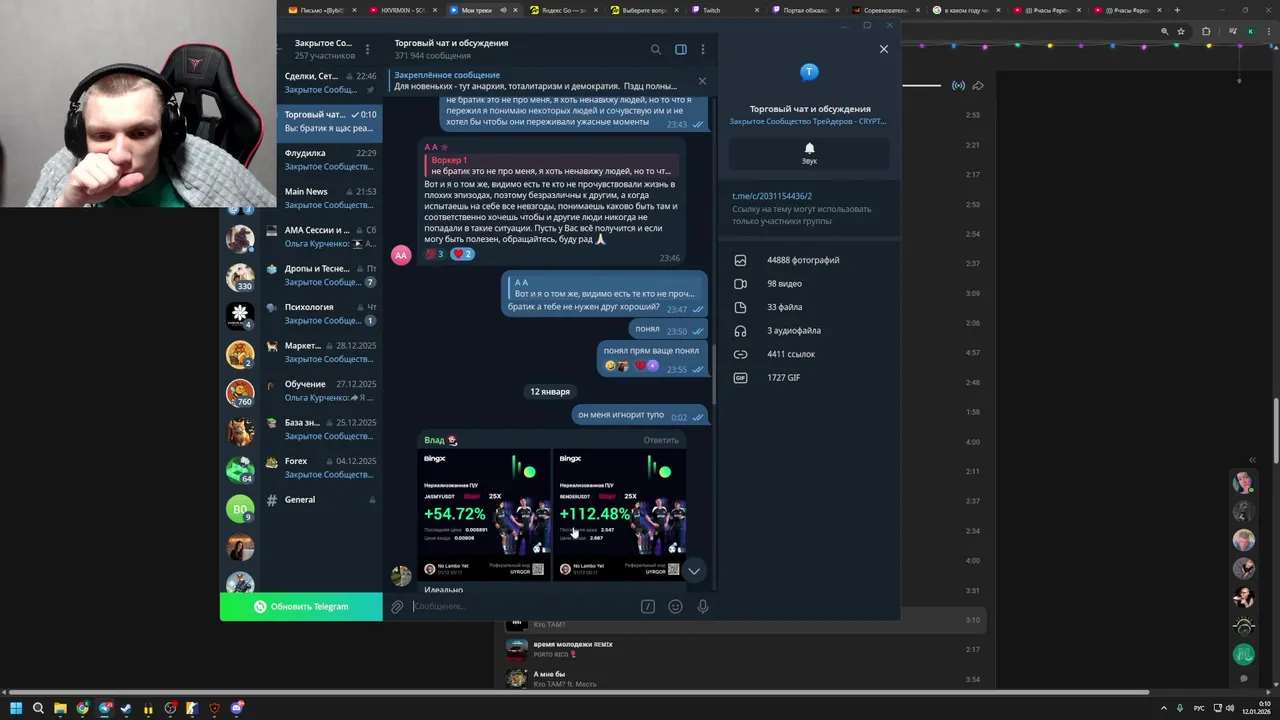Open the 33 файла shared files row
This screenshot has height=720, width=1280.
[x=809, y=307]
